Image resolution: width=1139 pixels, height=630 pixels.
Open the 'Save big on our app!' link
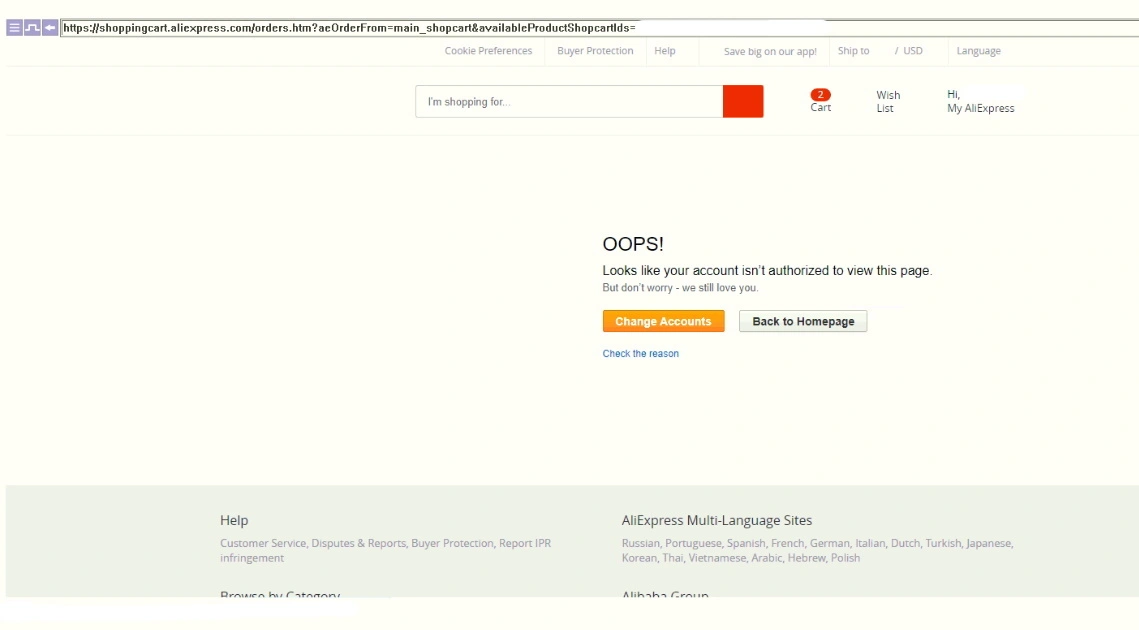click(x=770, y=52)
